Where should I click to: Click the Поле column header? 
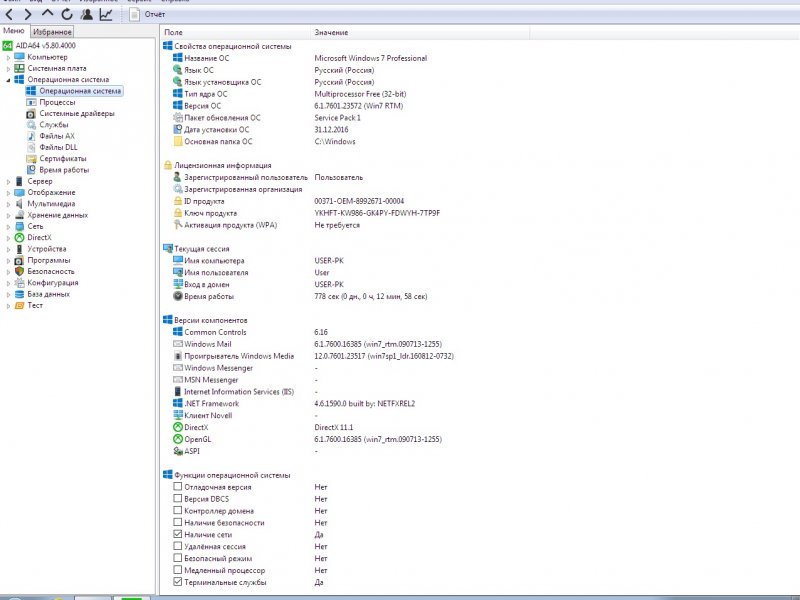click(x=235, y=32)
